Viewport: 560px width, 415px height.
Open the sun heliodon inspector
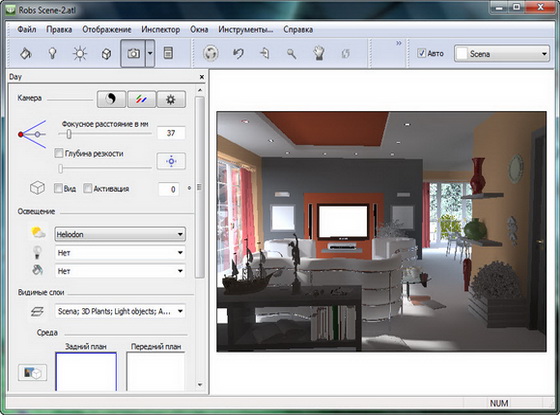click(x=79, y=54)
